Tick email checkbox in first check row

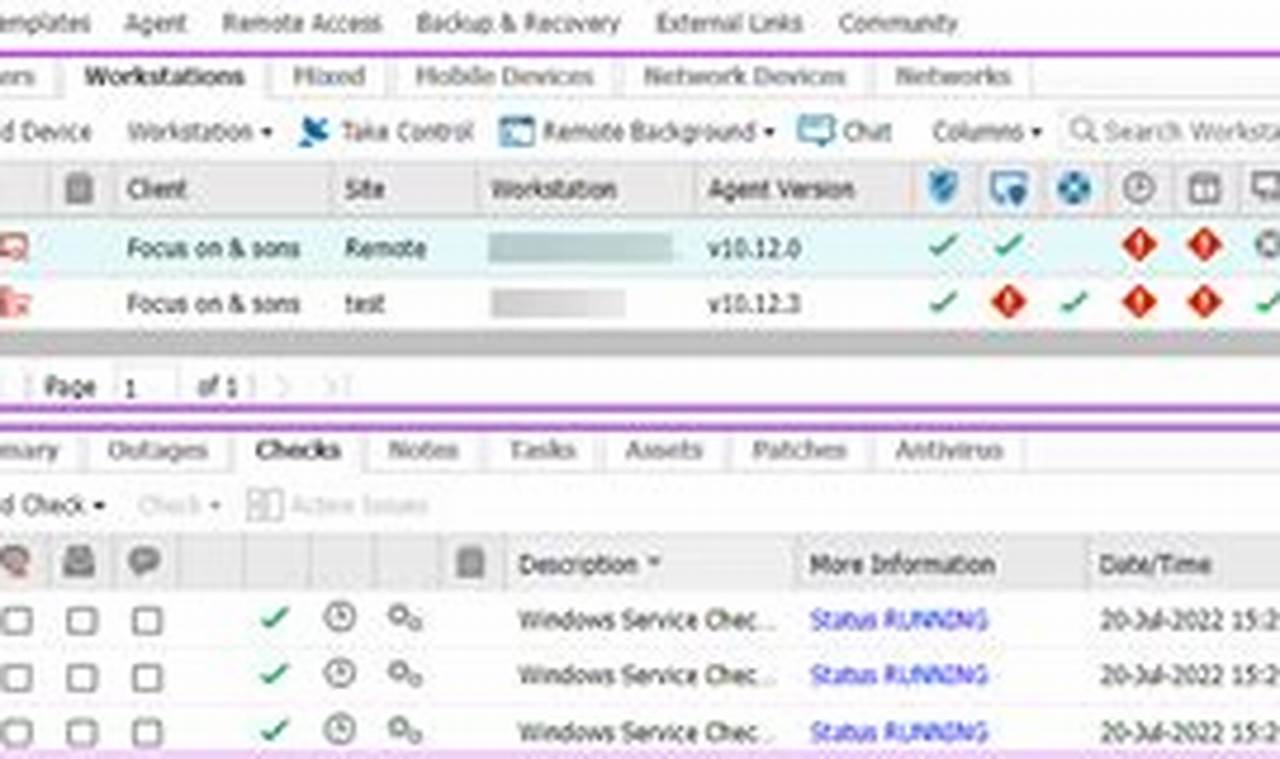[81, 622]
